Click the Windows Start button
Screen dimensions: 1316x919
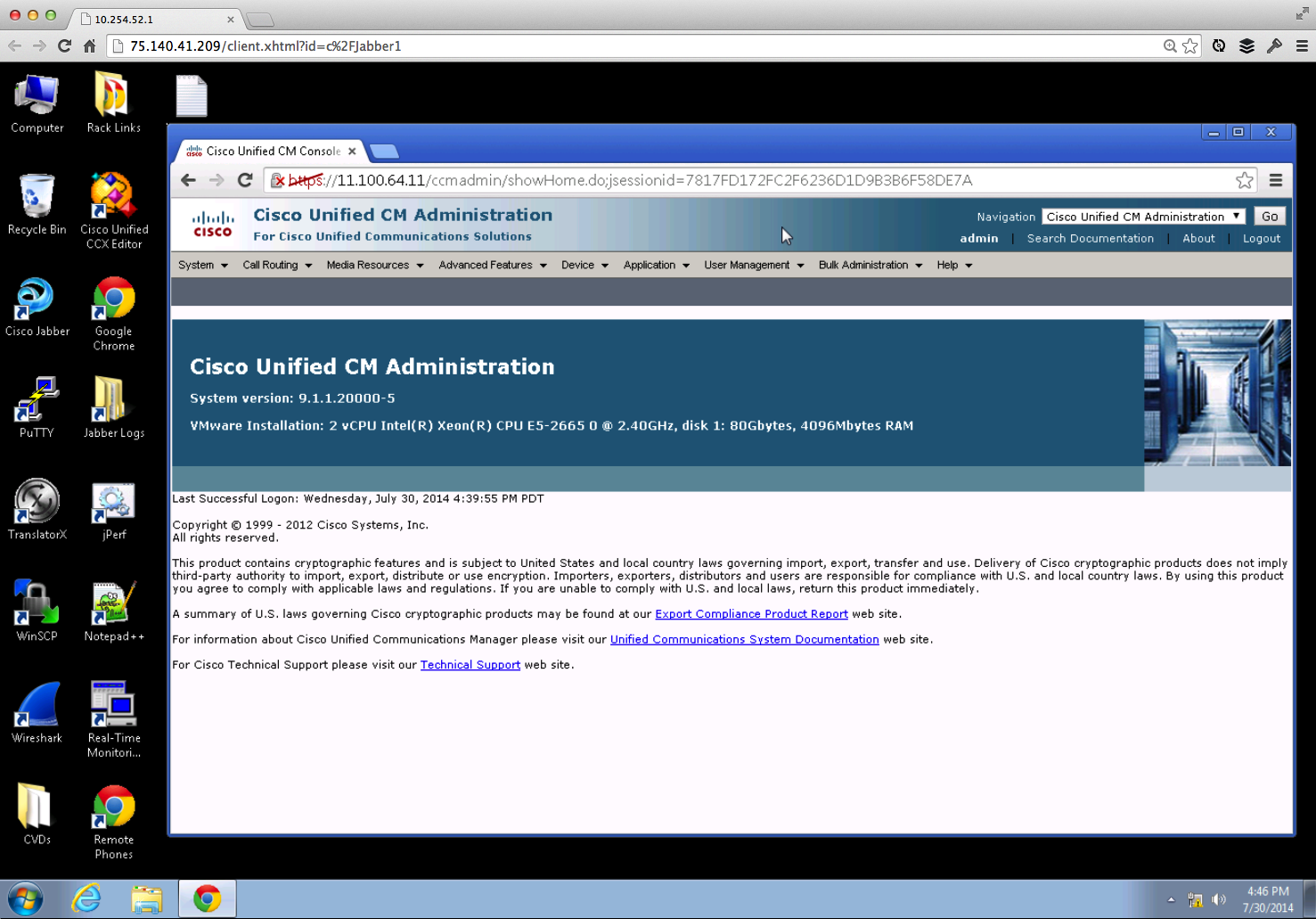coord(25,898)
